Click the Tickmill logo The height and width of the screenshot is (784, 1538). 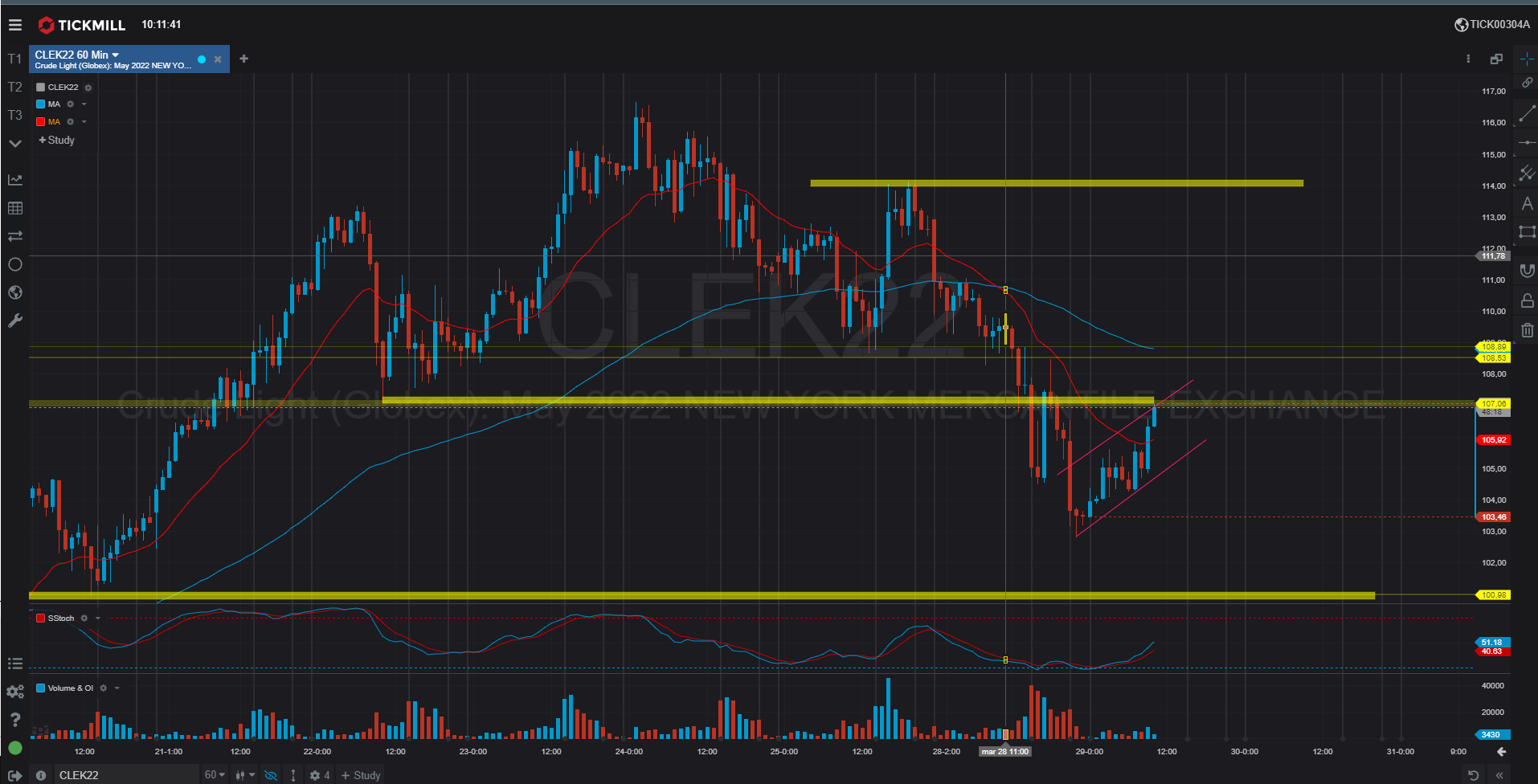82,25
